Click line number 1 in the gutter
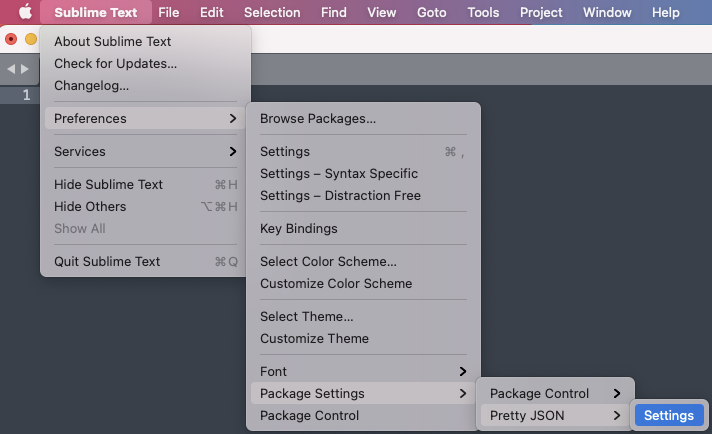This screenshot has width=712, height=434. (26, 95)
